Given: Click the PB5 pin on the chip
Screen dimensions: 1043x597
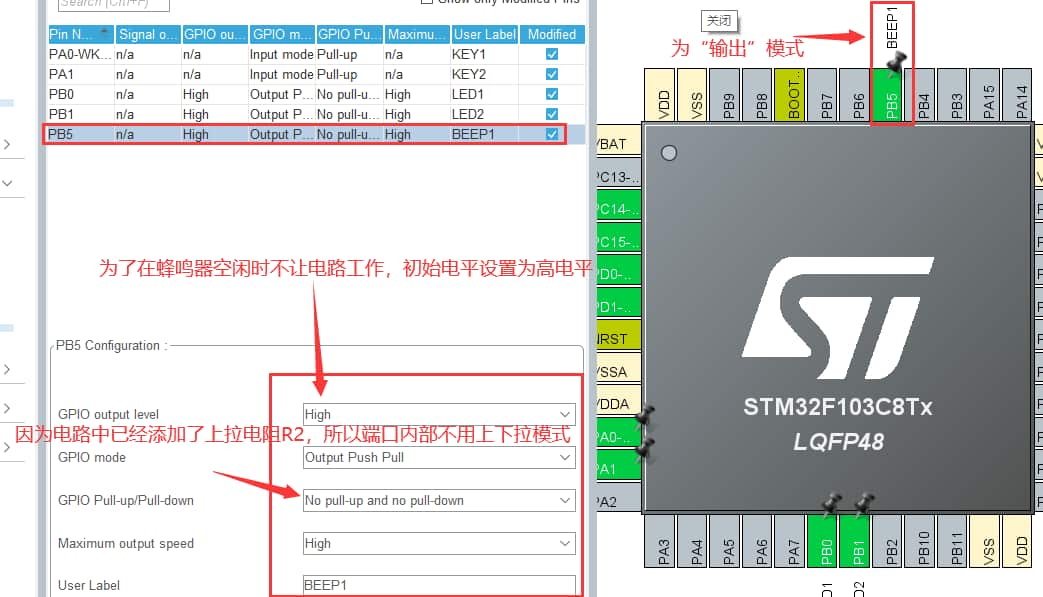Looking at the screenshot, I should pos(890,100).
